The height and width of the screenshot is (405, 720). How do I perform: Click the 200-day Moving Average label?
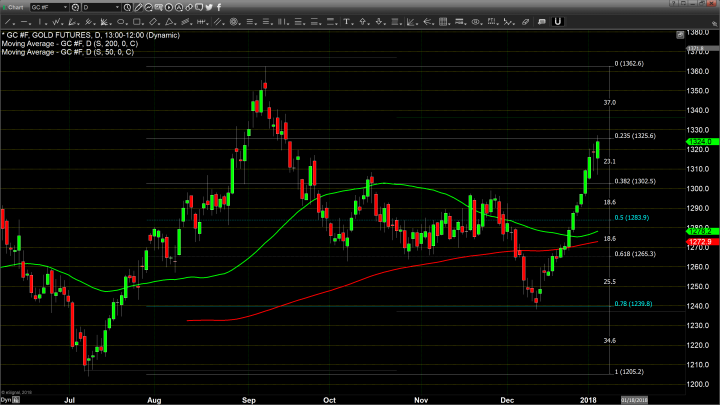[68, 43]
